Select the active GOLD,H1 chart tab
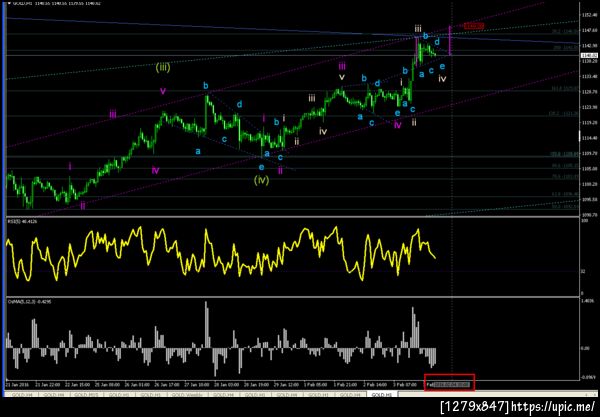Image resolution: width=600 pixels, height=417 pixels. [381, 394]
